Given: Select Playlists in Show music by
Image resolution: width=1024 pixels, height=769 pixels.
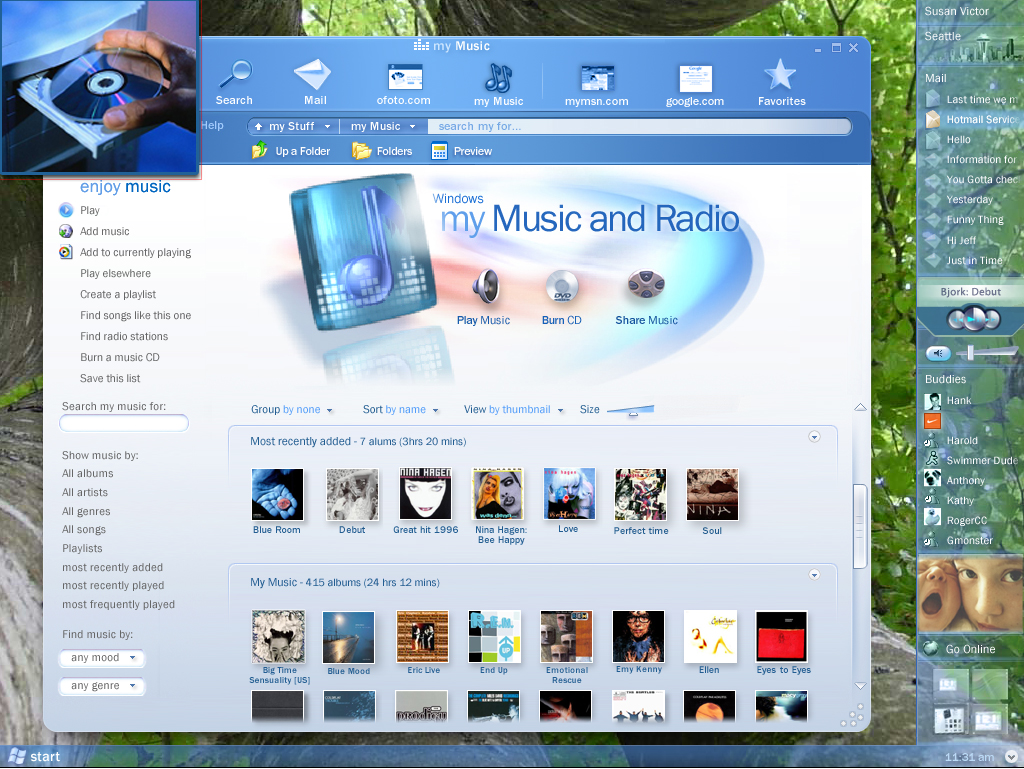Looking at the screenshot, I should 82,548.
